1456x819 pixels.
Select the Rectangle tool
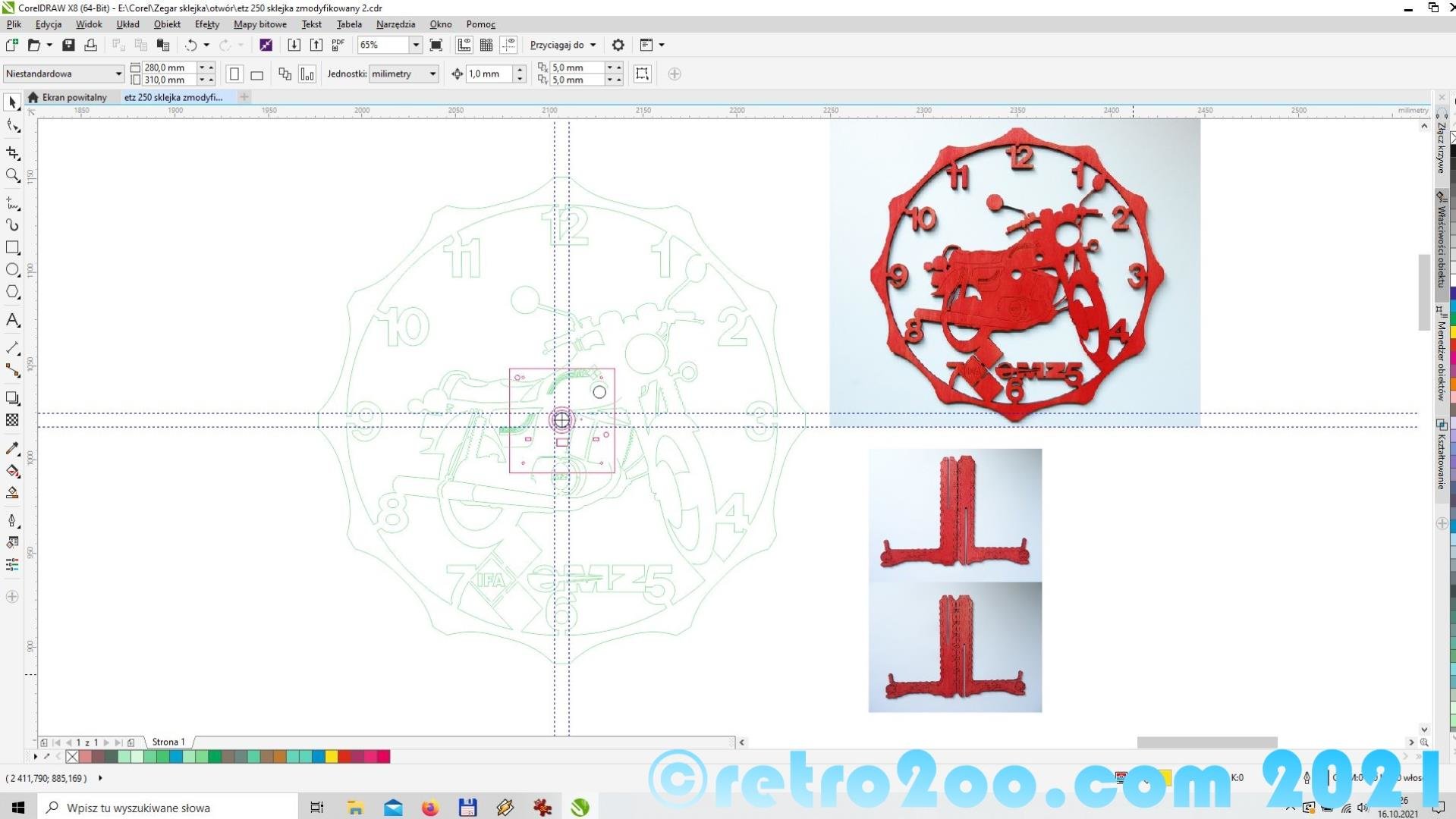(12, 247)
